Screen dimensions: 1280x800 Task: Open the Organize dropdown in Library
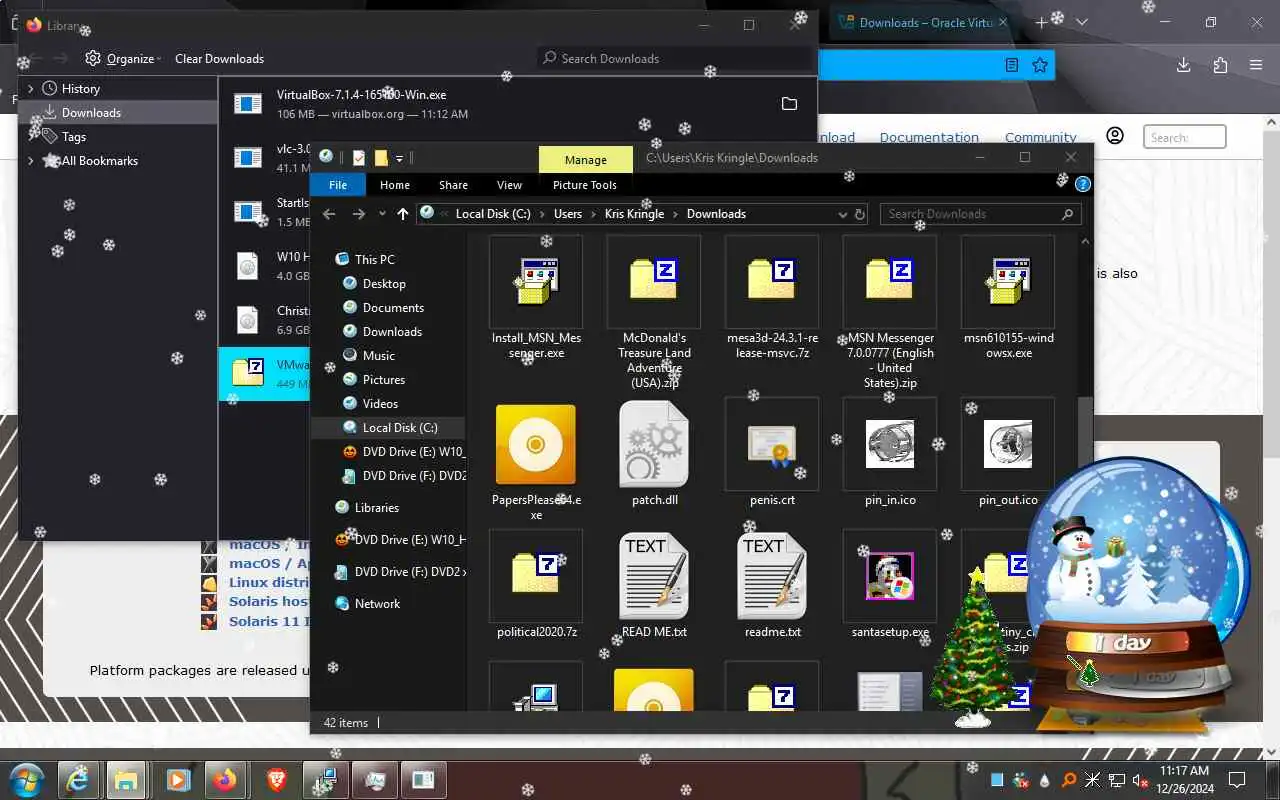tap(124, 59)
